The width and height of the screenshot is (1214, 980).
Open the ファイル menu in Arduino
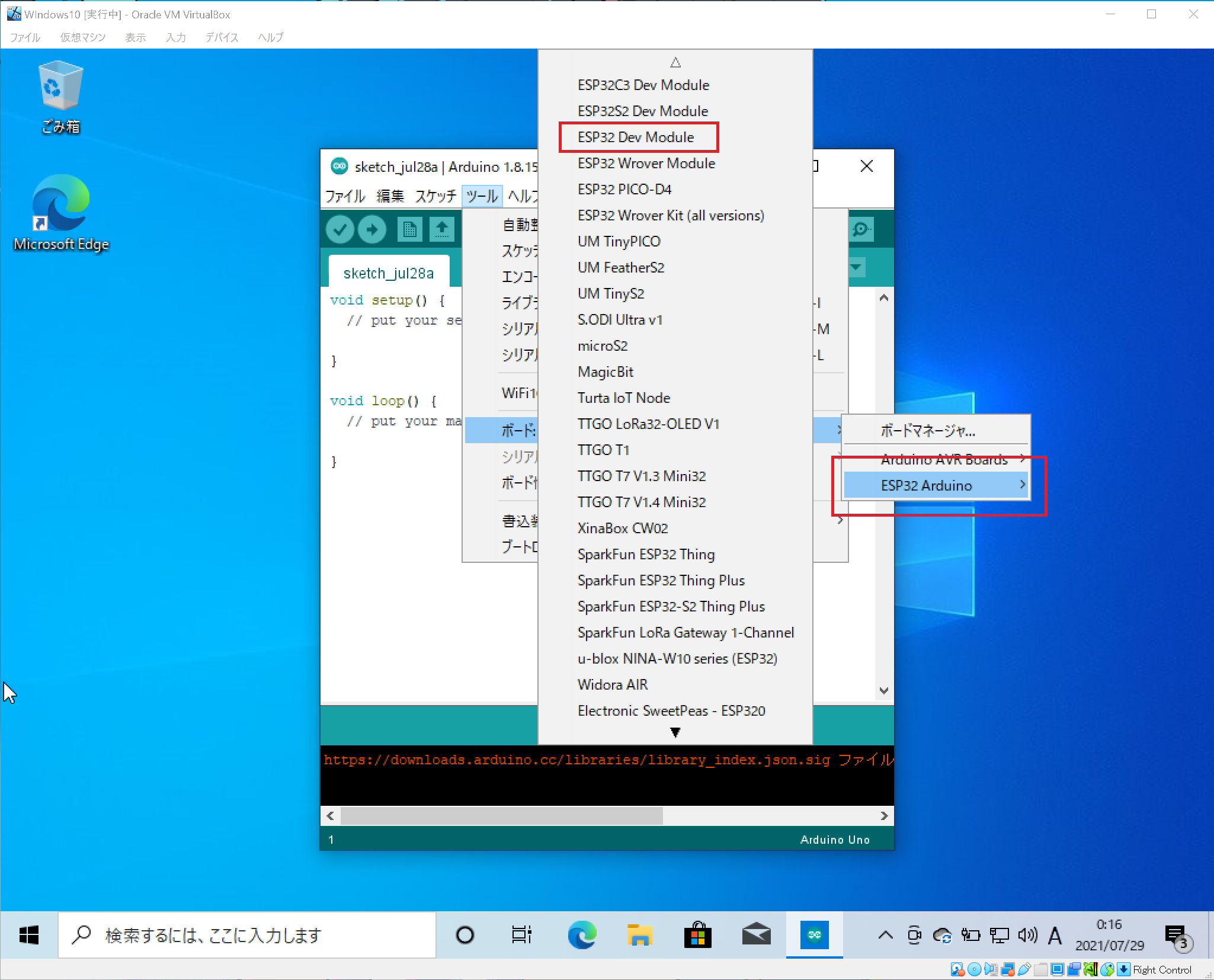pyautogui.click(x=345, y=196)
